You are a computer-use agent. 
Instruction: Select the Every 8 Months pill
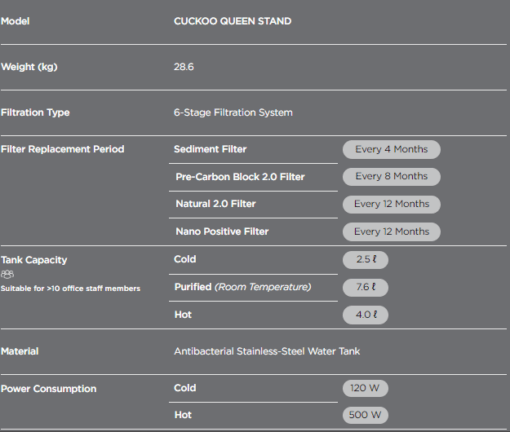(391, 177)
